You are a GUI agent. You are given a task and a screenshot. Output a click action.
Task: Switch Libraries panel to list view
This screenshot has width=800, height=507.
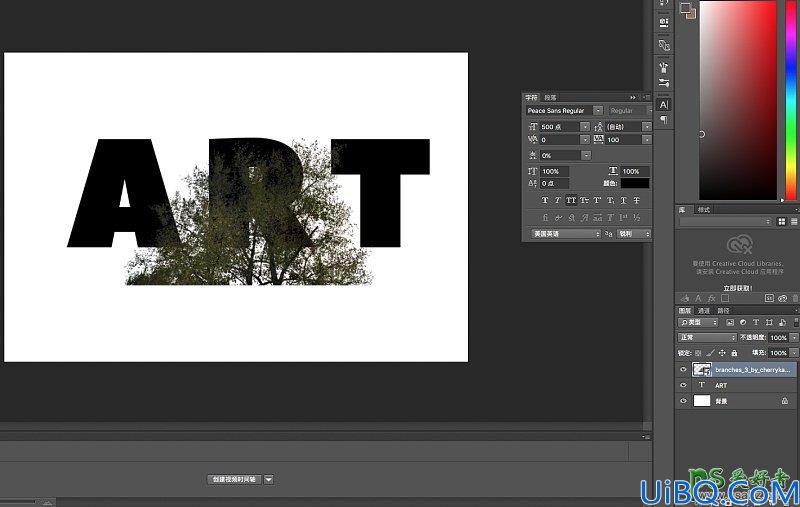794,221
